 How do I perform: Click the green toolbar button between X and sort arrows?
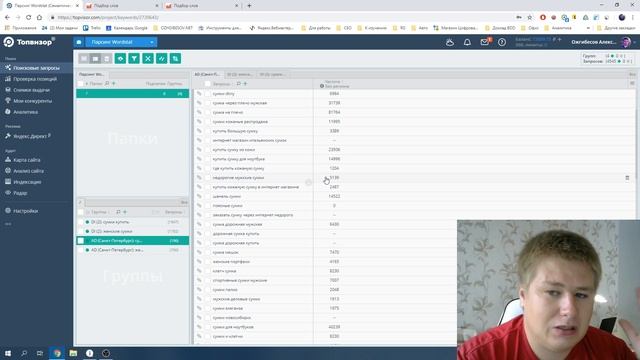(x=162, y=59)
